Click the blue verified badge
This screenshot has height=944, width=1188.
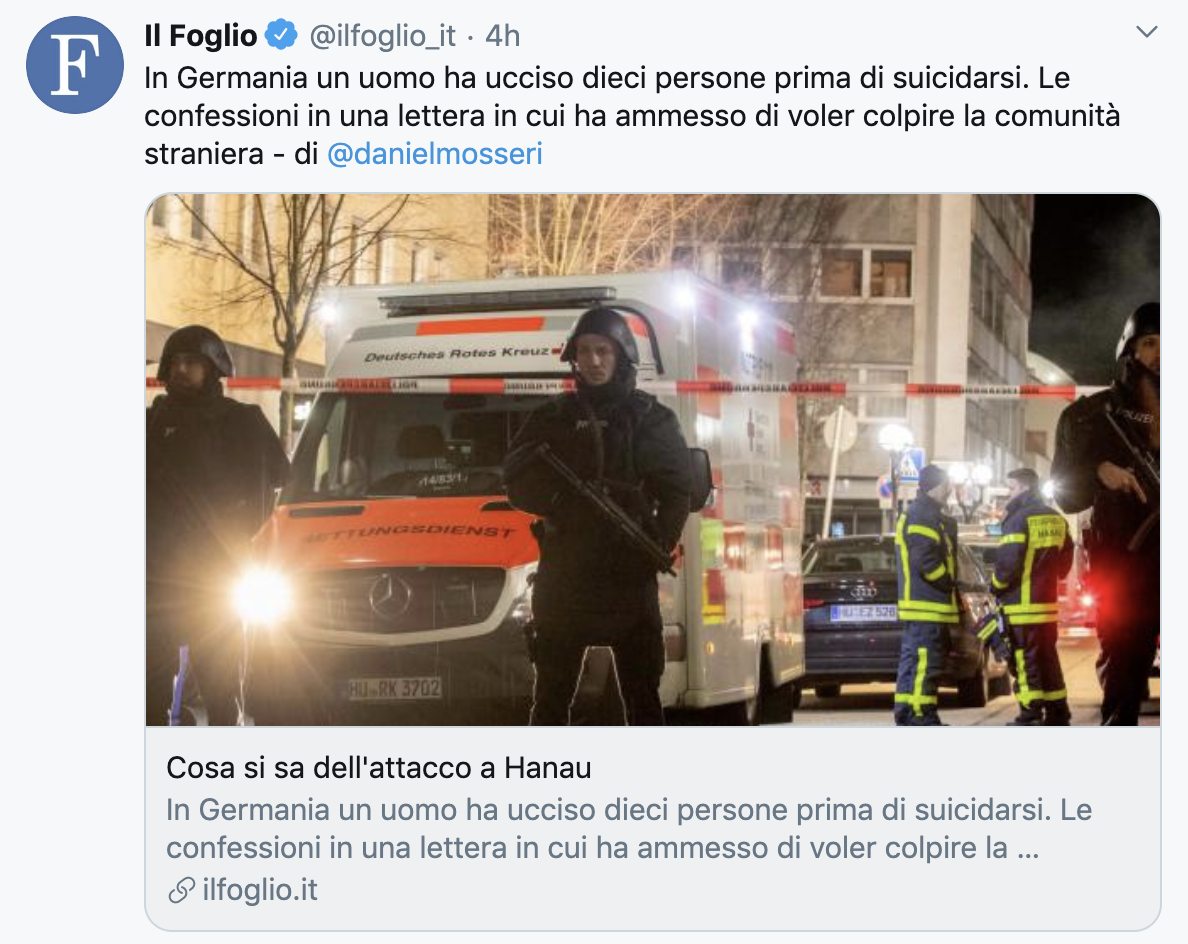[281, 36]
